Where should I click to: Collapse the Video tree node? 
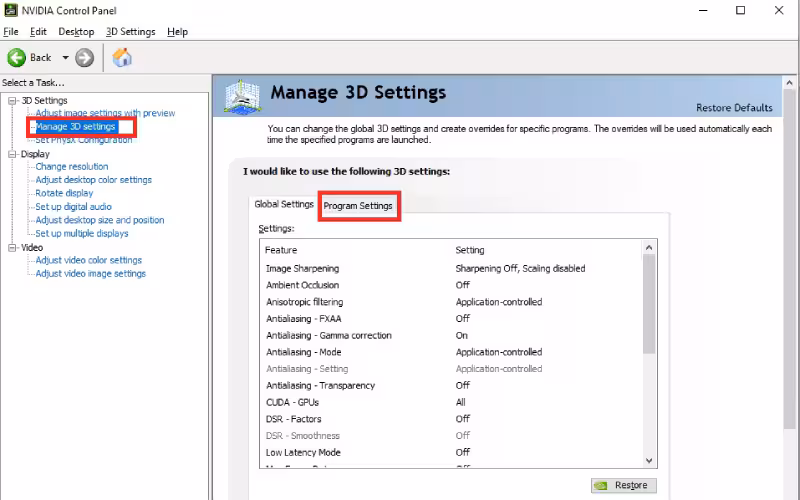pos(12,247)
